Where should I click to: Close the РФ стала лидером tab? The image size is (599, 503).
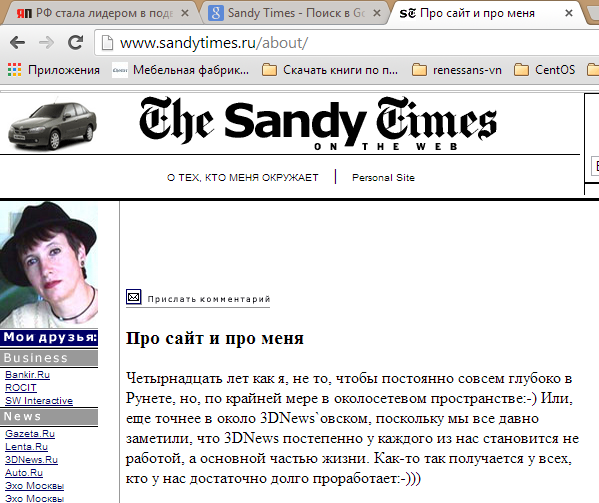click(x=185, y=13)
